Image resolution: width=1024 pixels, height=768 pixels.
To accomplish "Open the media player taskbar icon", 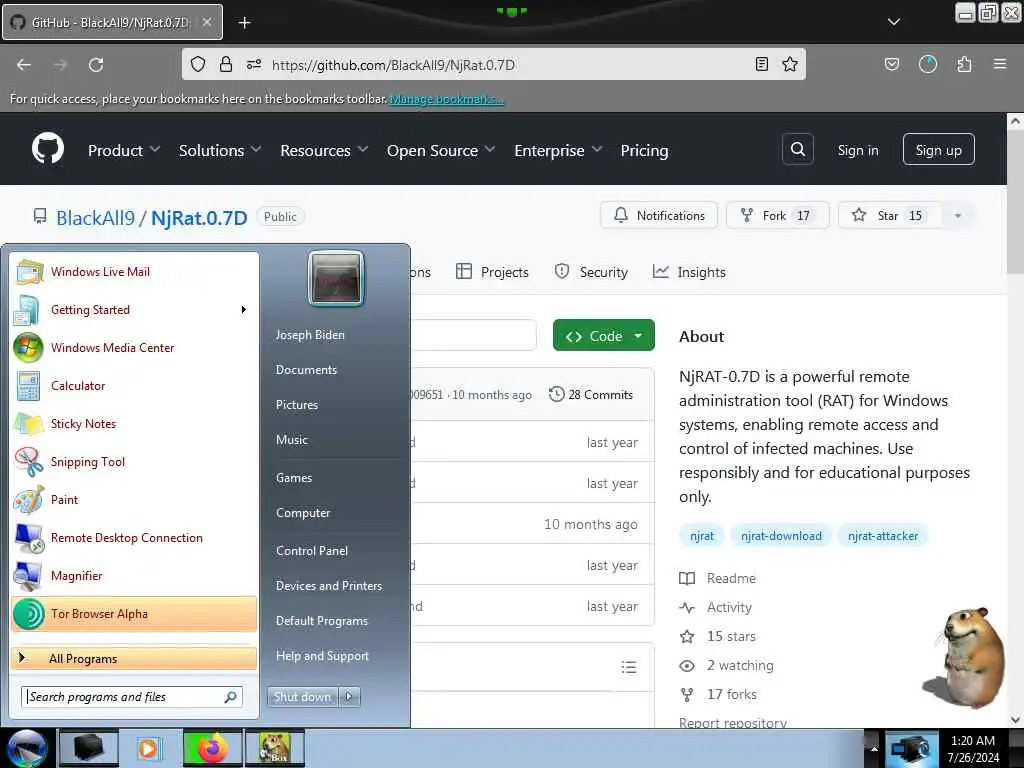I will point(150,748).
